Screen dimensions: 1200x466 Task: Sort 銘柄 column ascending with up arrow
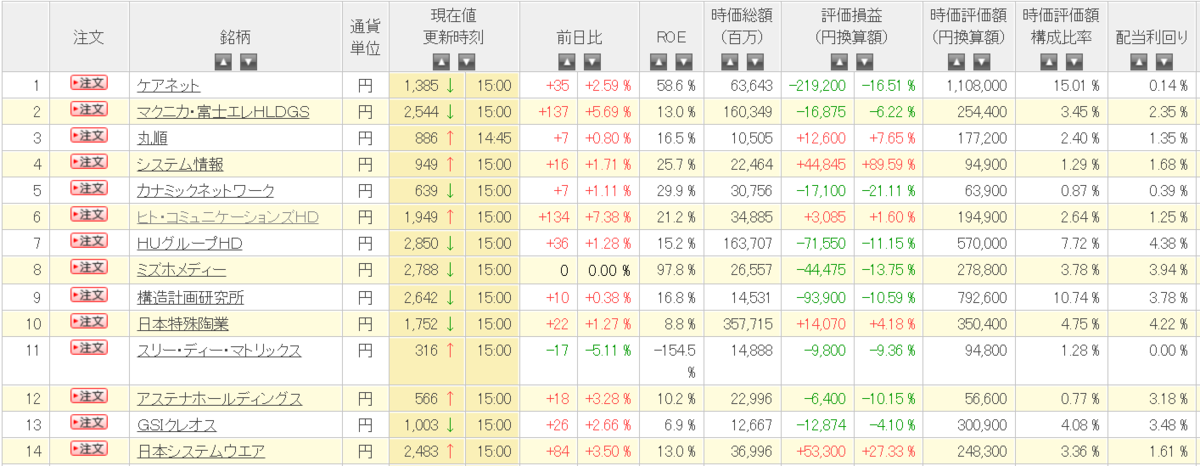223,61
